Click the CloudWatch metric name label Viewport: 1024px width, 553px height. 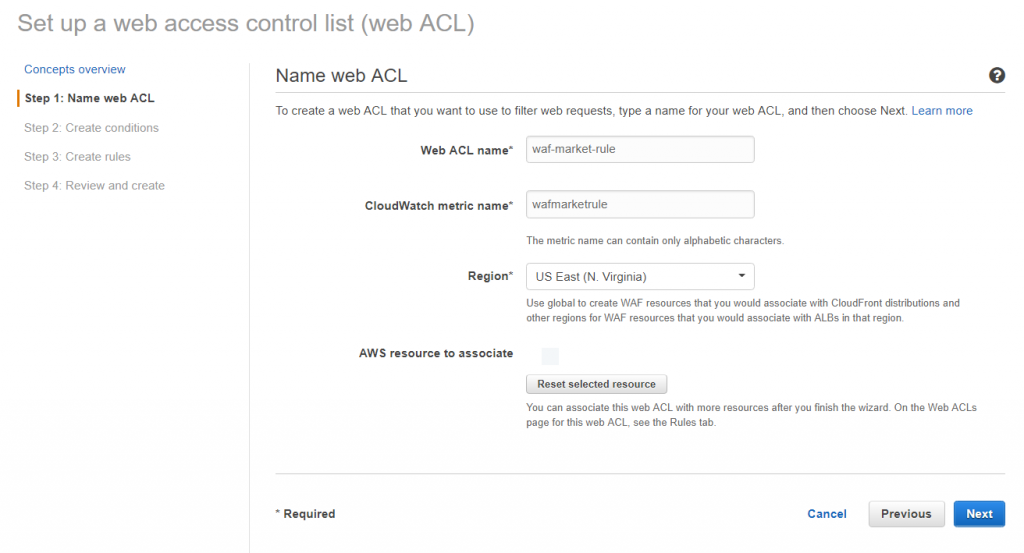[x=439, y=206]
